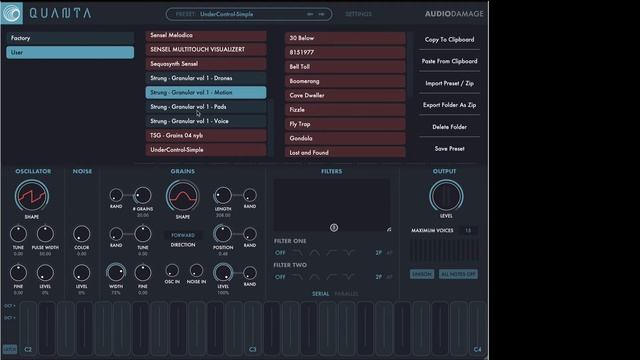Open the Settings menu

pos(358,14)
